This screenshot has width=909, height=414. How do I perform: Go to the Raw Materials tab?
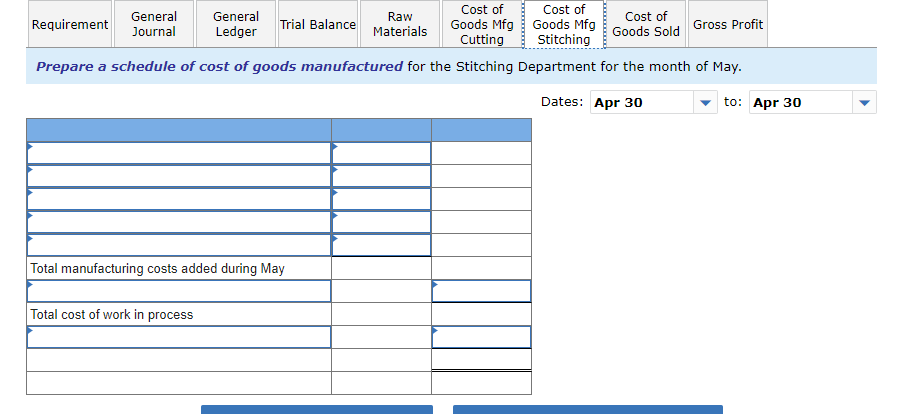pos(400,24)
